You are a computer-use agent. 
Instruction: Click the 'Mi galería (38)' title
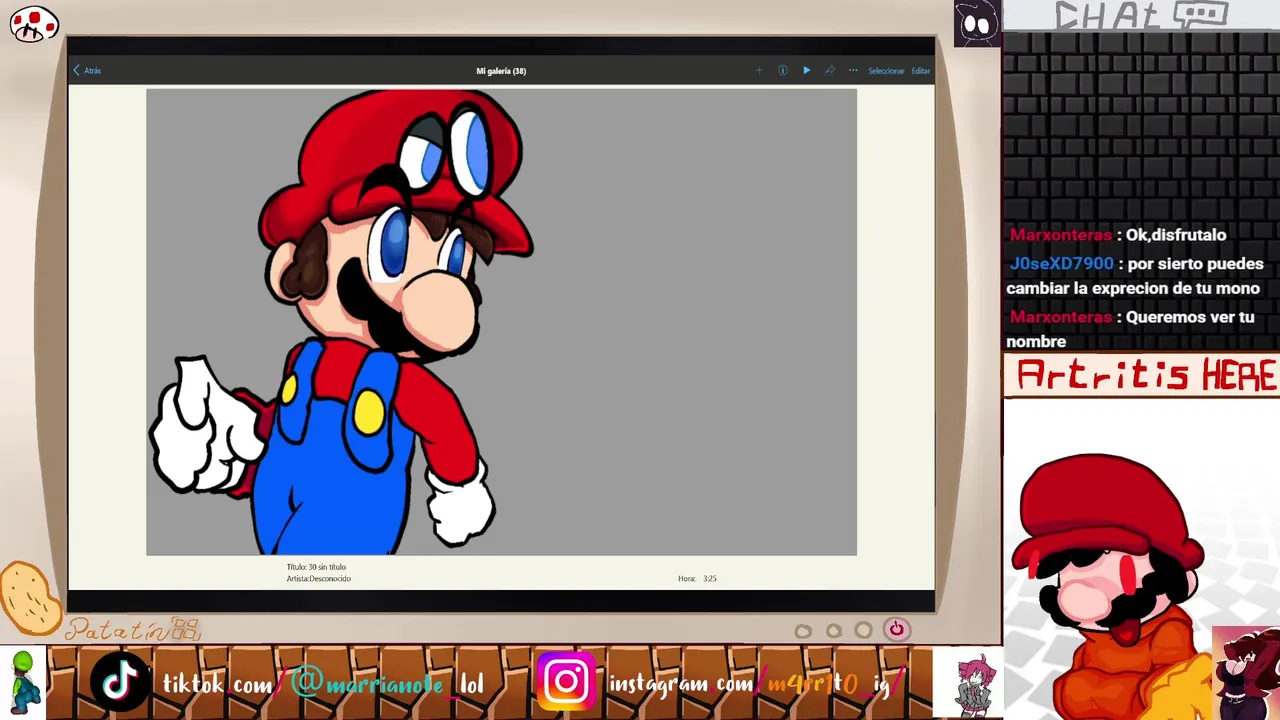[501, 71]
